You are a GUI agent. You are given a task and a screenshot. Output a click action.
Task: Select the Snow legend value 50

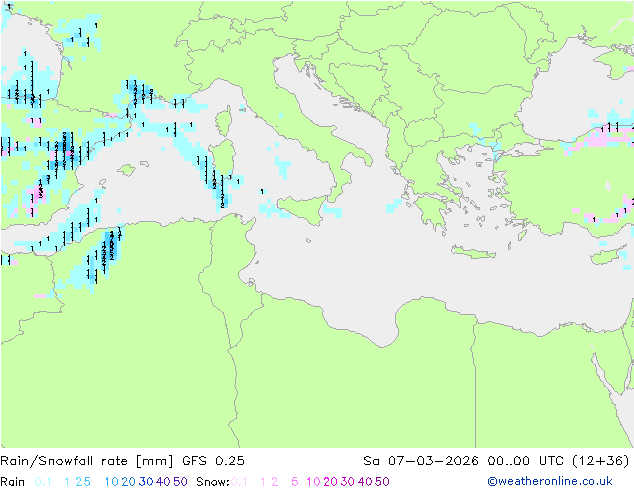coord(382,482)
